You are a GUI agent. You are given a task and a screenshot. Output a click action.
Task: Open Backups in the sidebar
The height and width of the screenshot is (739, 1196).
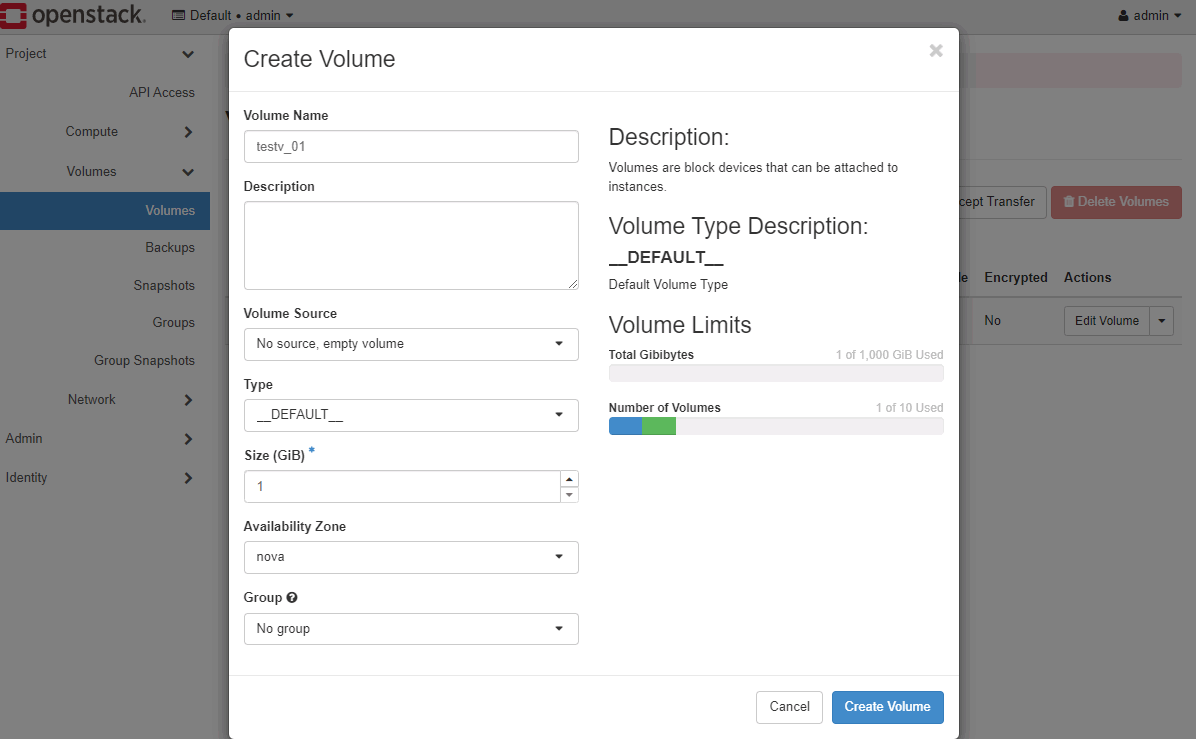(169, 247)
